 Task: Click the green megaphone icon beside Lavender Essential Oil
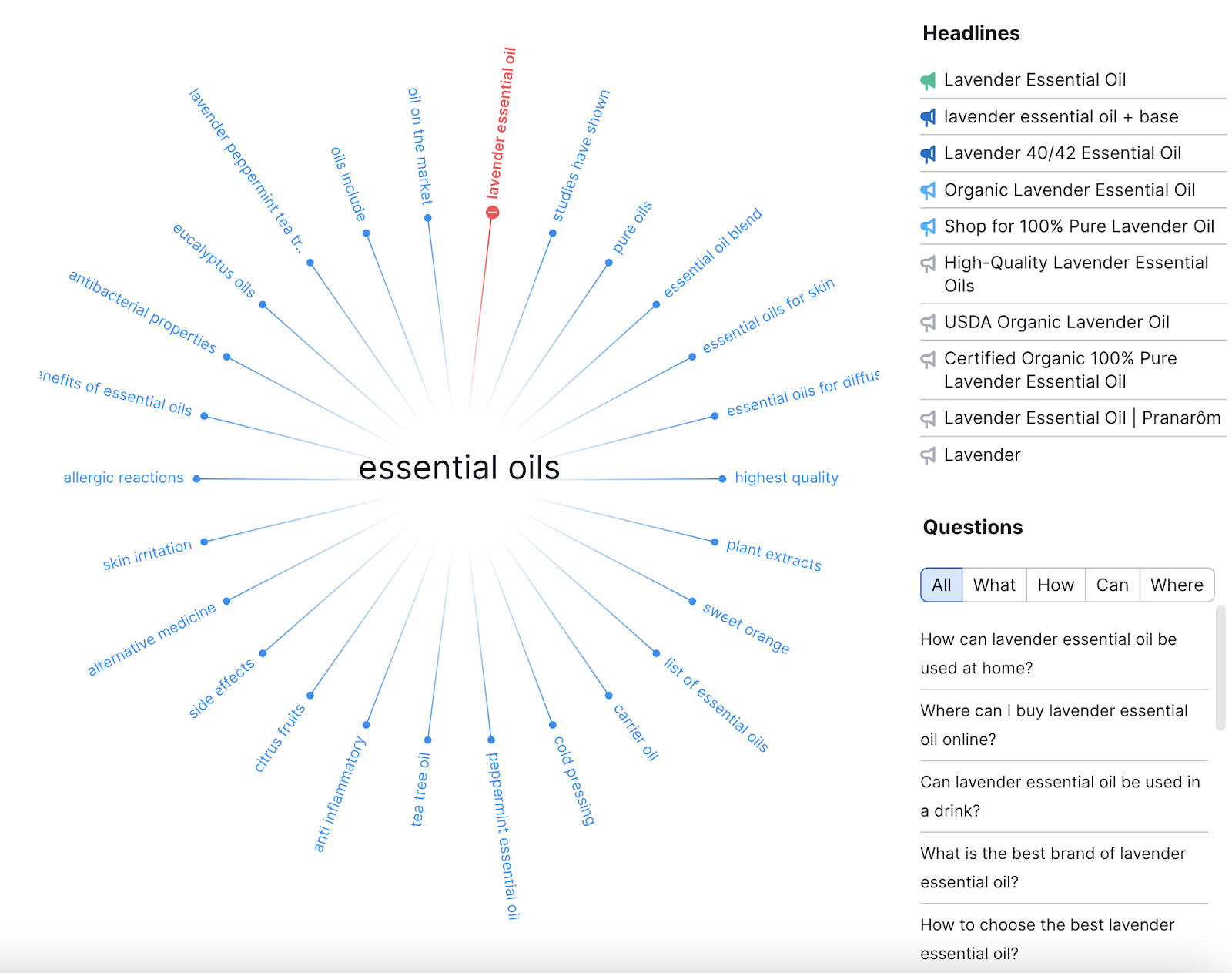[927, 80]
